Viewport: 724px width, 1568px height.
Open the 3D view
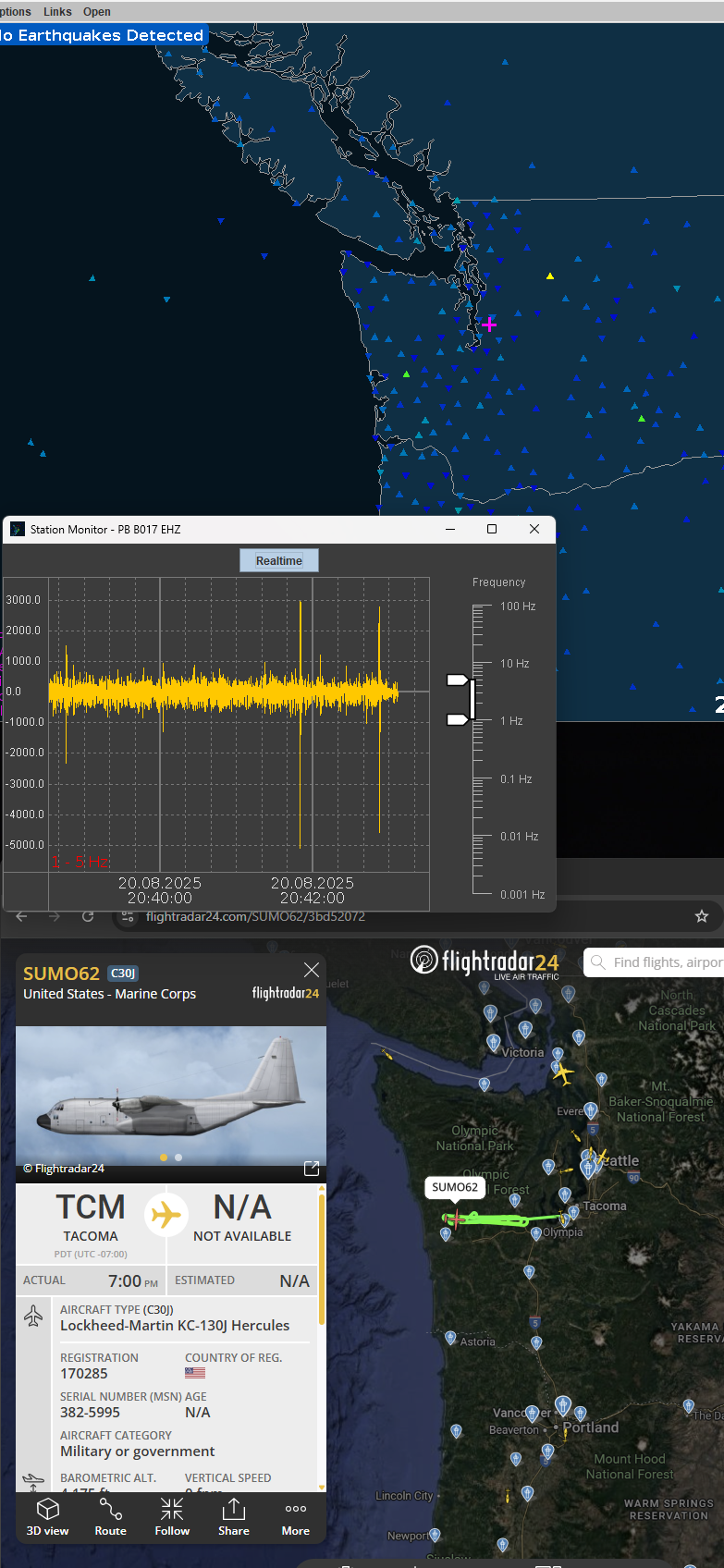point(48,1516)
